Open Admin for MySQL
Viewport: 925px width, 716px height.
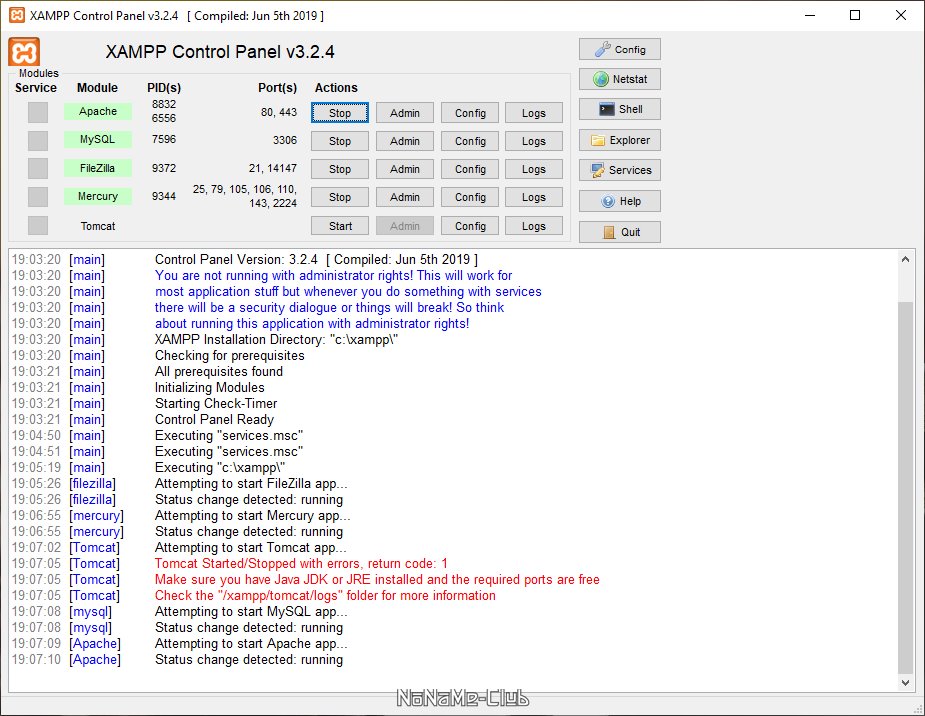coord(405,141)
